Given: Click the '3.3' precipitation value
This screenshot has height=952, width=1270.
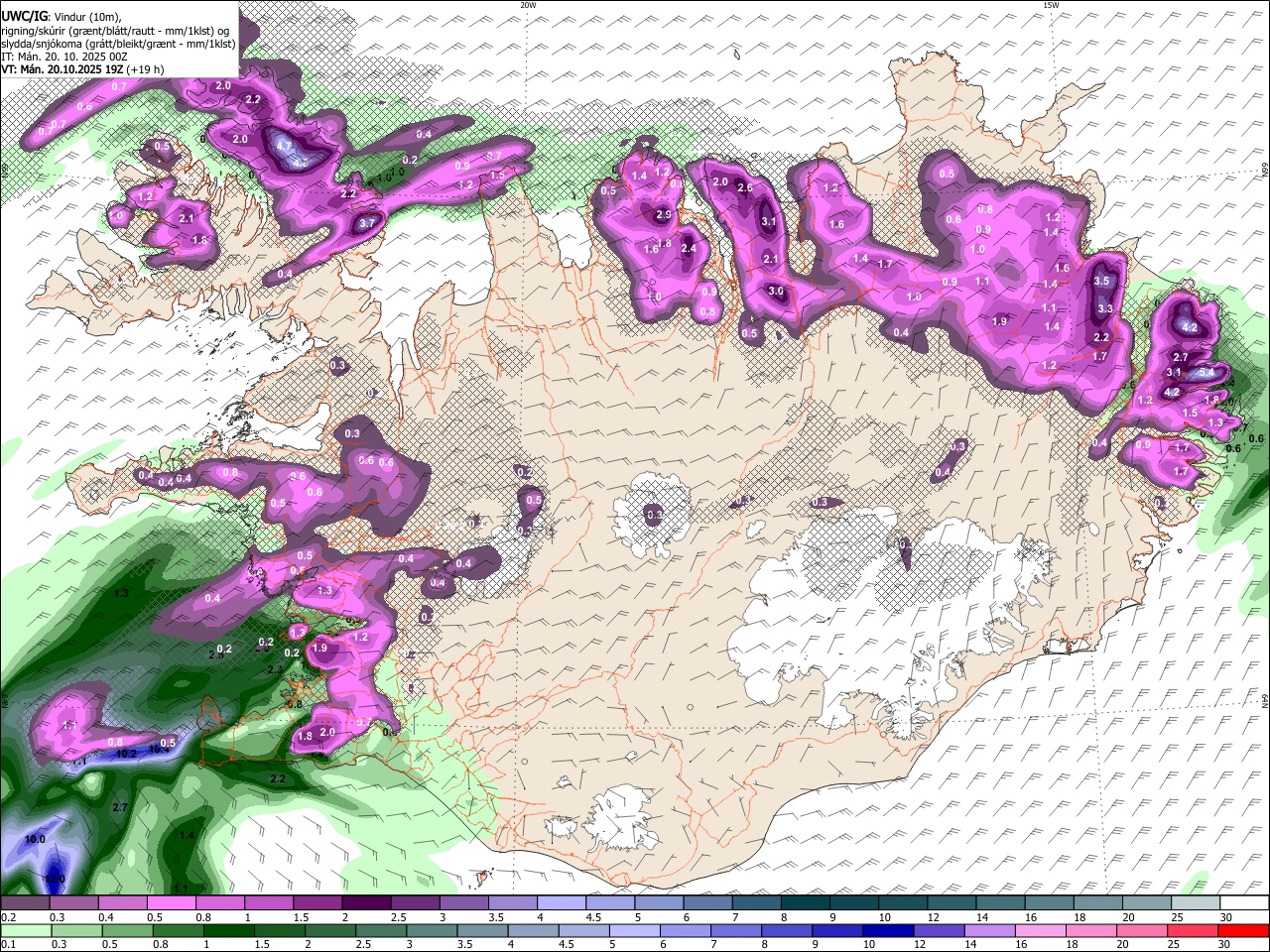Looking at the screenshot, I should (x=1105, y=309).
